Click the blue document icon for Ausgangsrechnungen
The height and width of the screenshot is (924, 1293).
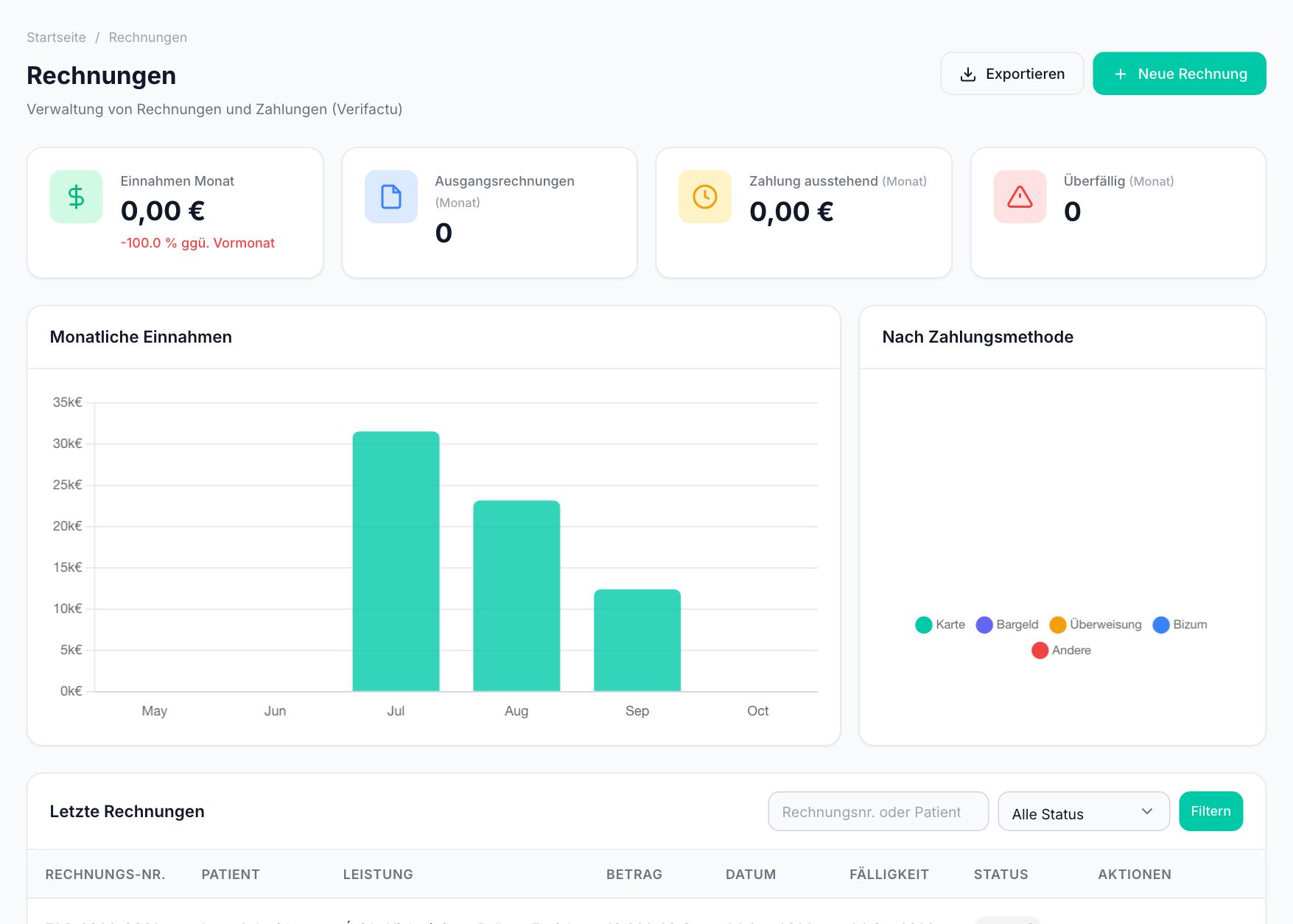tap(391, 197)
